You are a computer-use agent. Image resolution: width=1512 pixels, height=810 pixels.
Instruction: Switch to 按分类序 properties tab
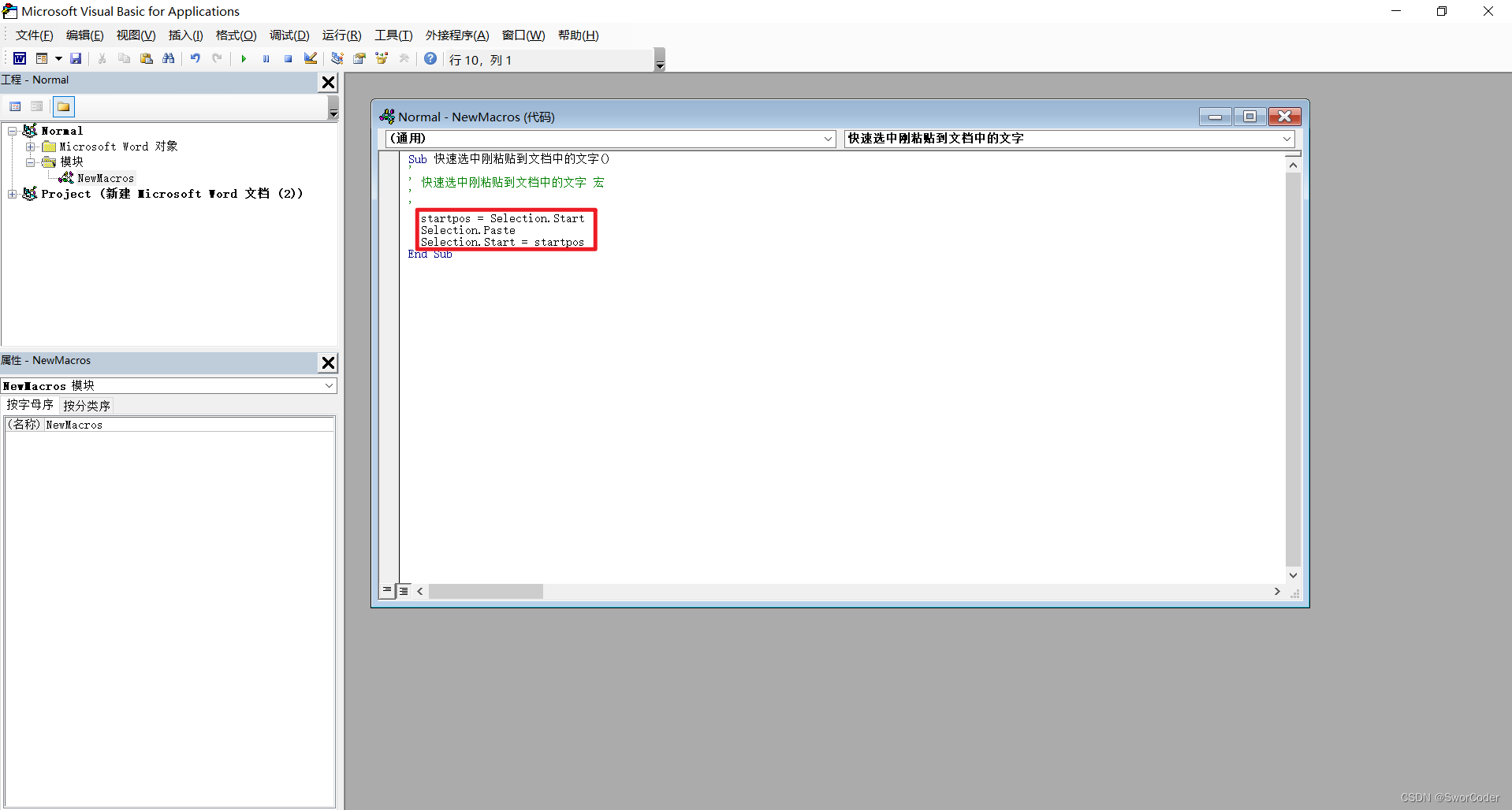point(87,406)
